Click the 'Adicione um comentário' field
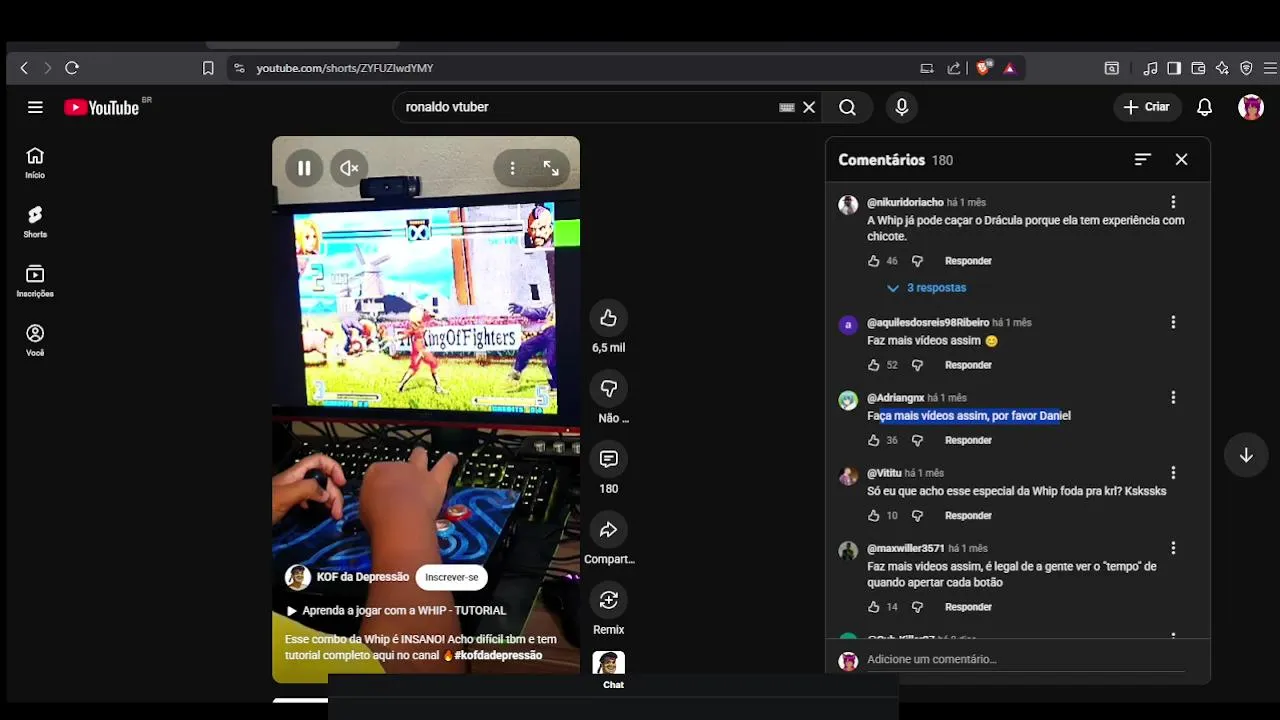Viewport: 1280px width, 720px height. click(x=1025, y=659)
